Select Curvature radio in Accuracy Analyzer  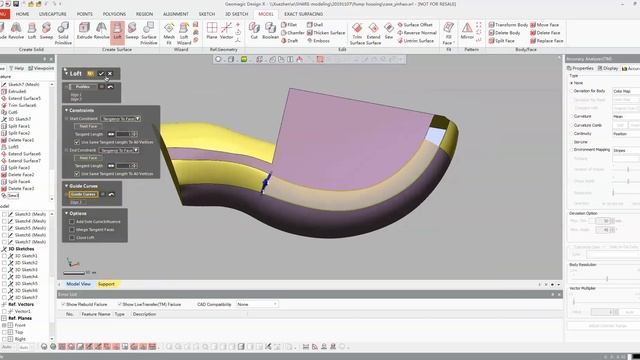click(571, 116)
